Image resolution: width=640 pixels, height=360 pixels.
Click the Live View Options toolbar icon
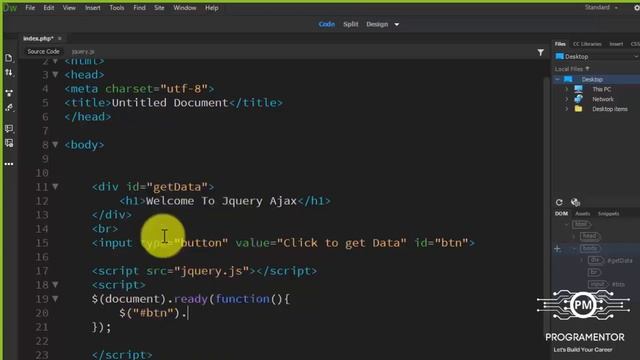click(x=9, y=93)
